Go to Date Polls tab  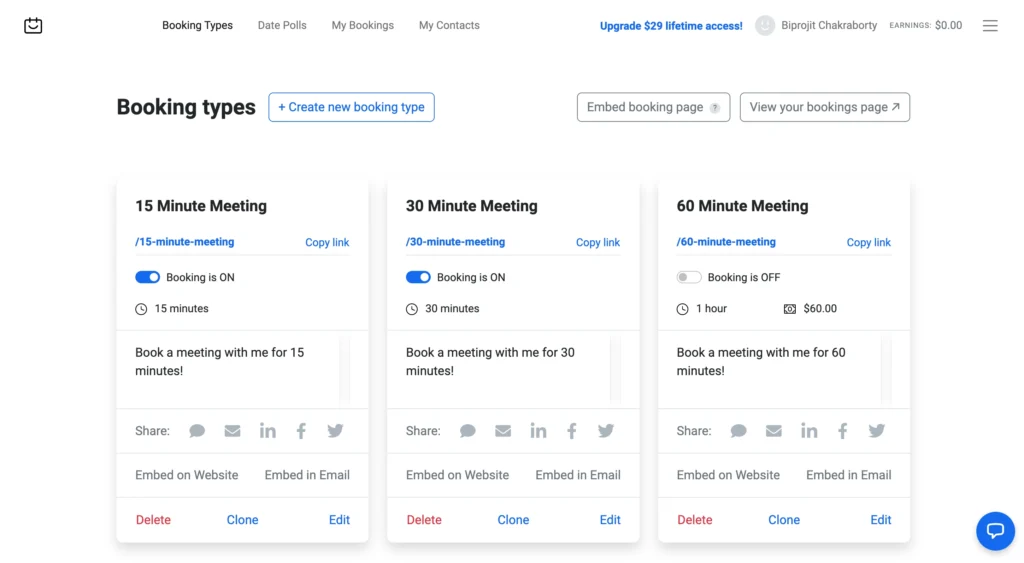(282, 25)
